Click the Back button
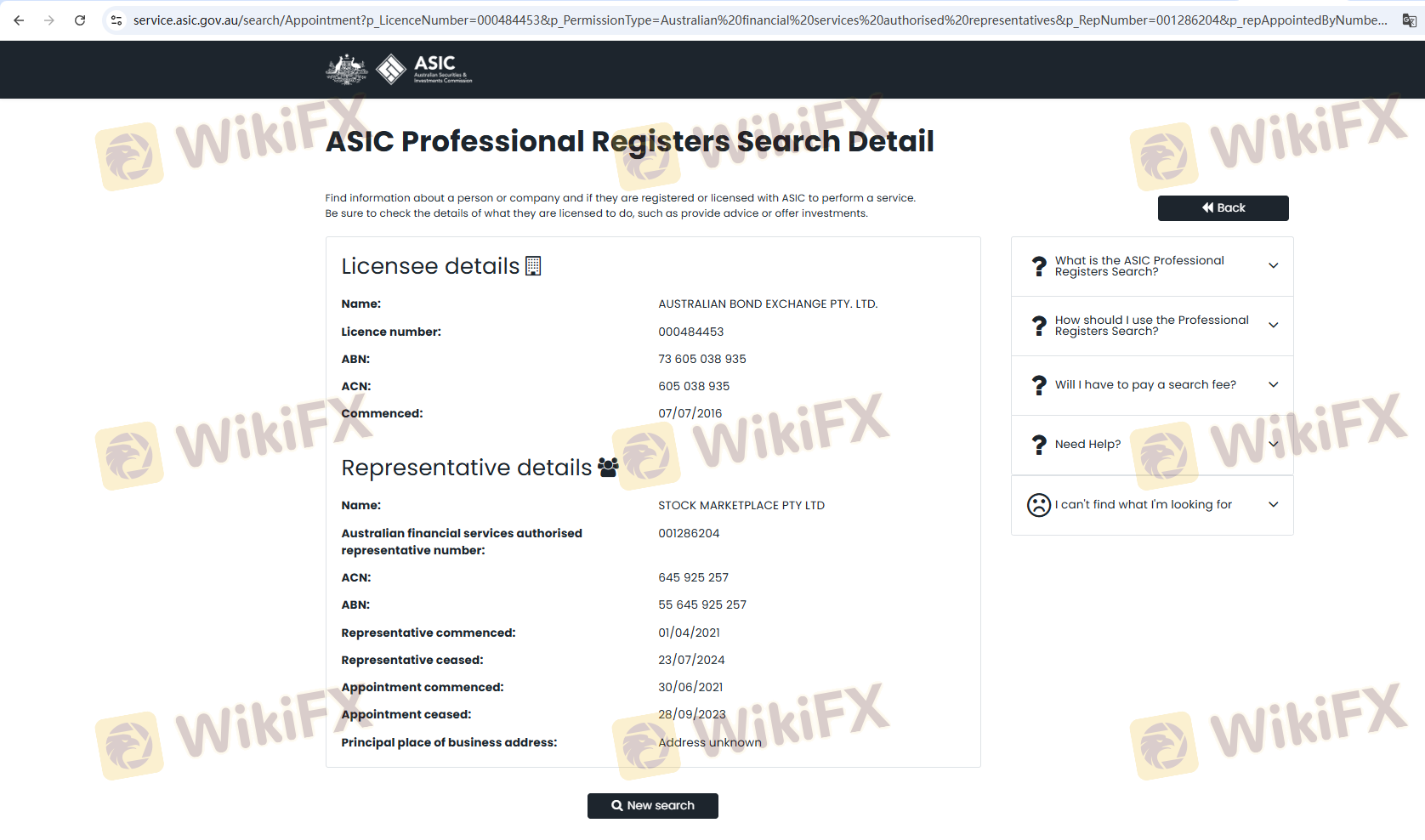 tap(1223, 208)
